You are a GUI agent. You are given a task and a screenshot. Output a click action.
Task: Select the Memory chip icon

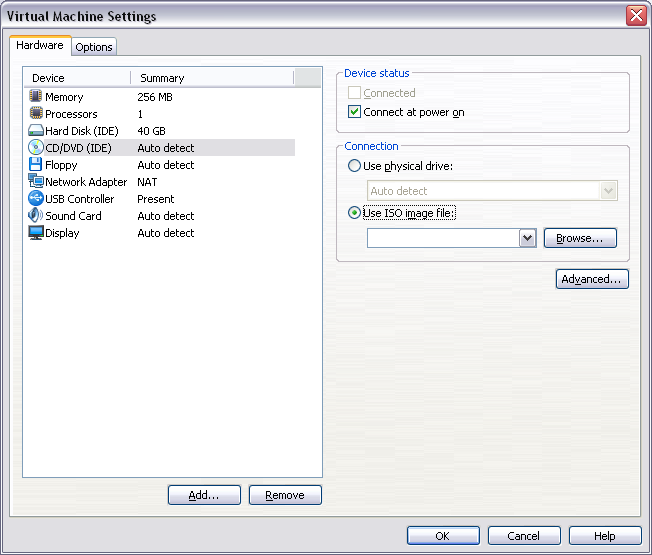click(35, 96)
